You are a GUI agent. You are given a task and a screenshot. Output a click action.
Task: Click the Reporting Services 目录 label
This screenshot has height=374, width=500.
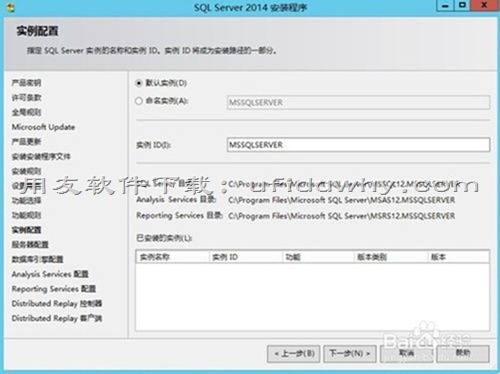coord(179,216)
